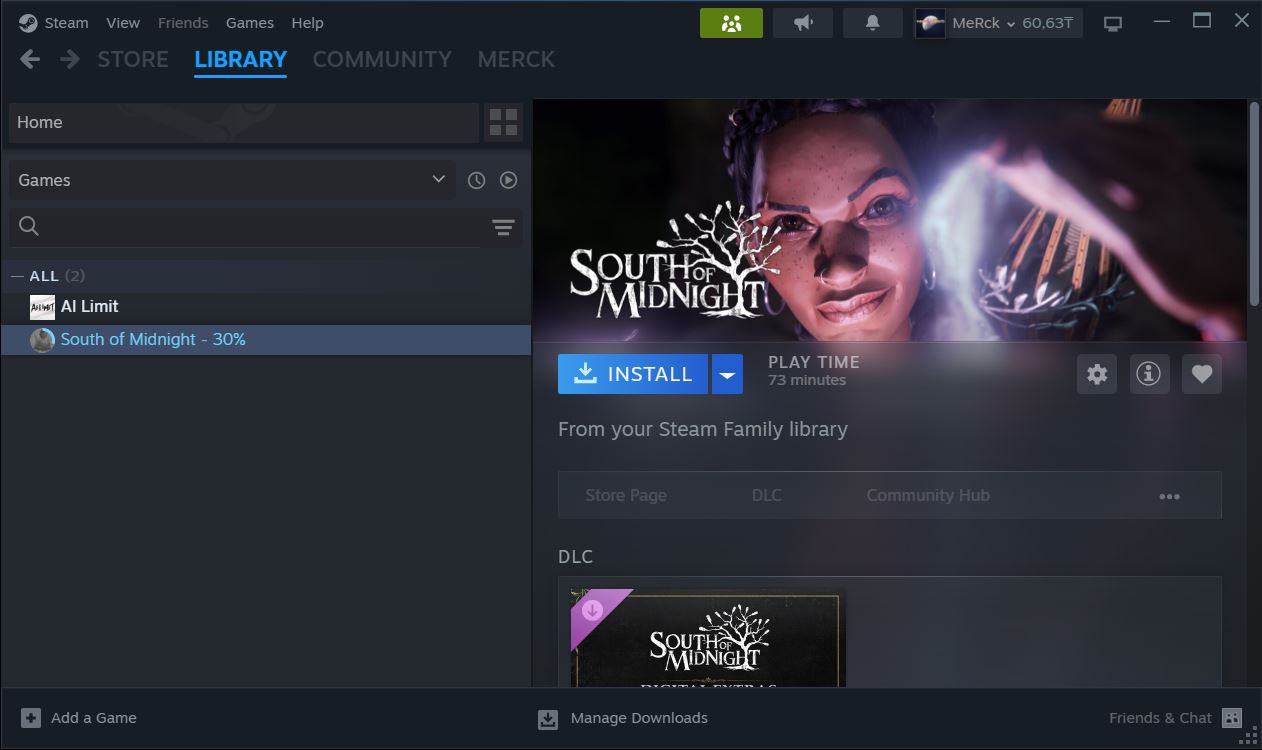Open the Steam menu
Viewport: 1262px width, 750px height.
tap(54, 22)
